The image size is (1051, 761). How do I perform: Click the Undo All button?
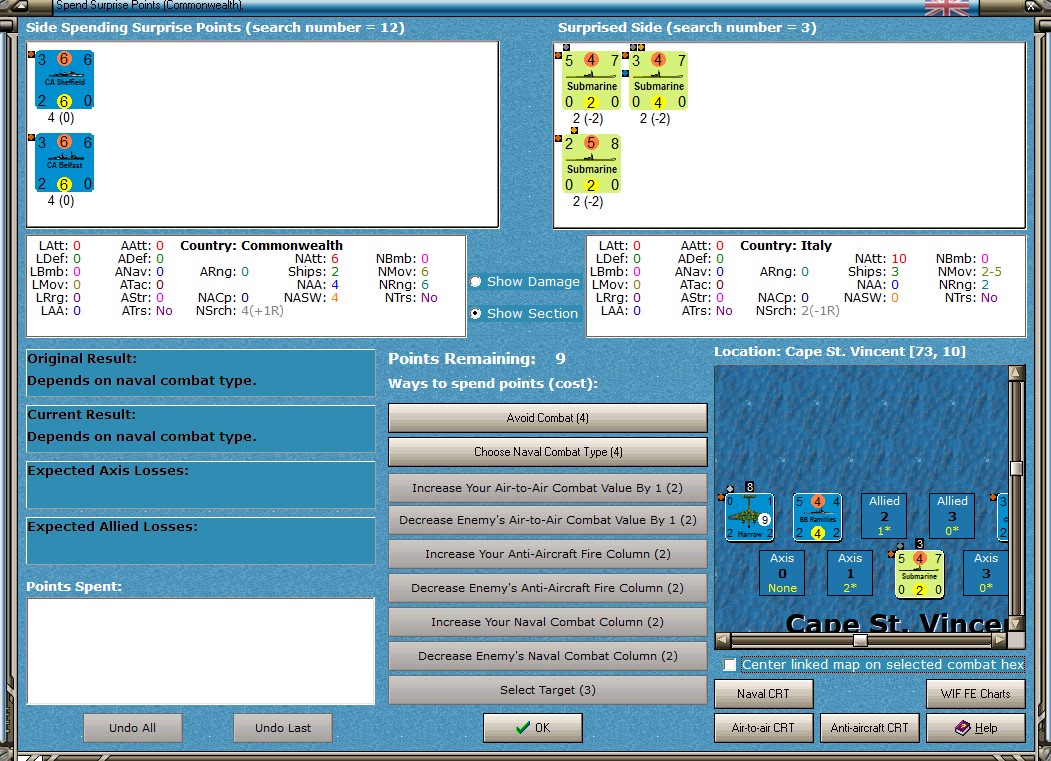click(133, 728)
